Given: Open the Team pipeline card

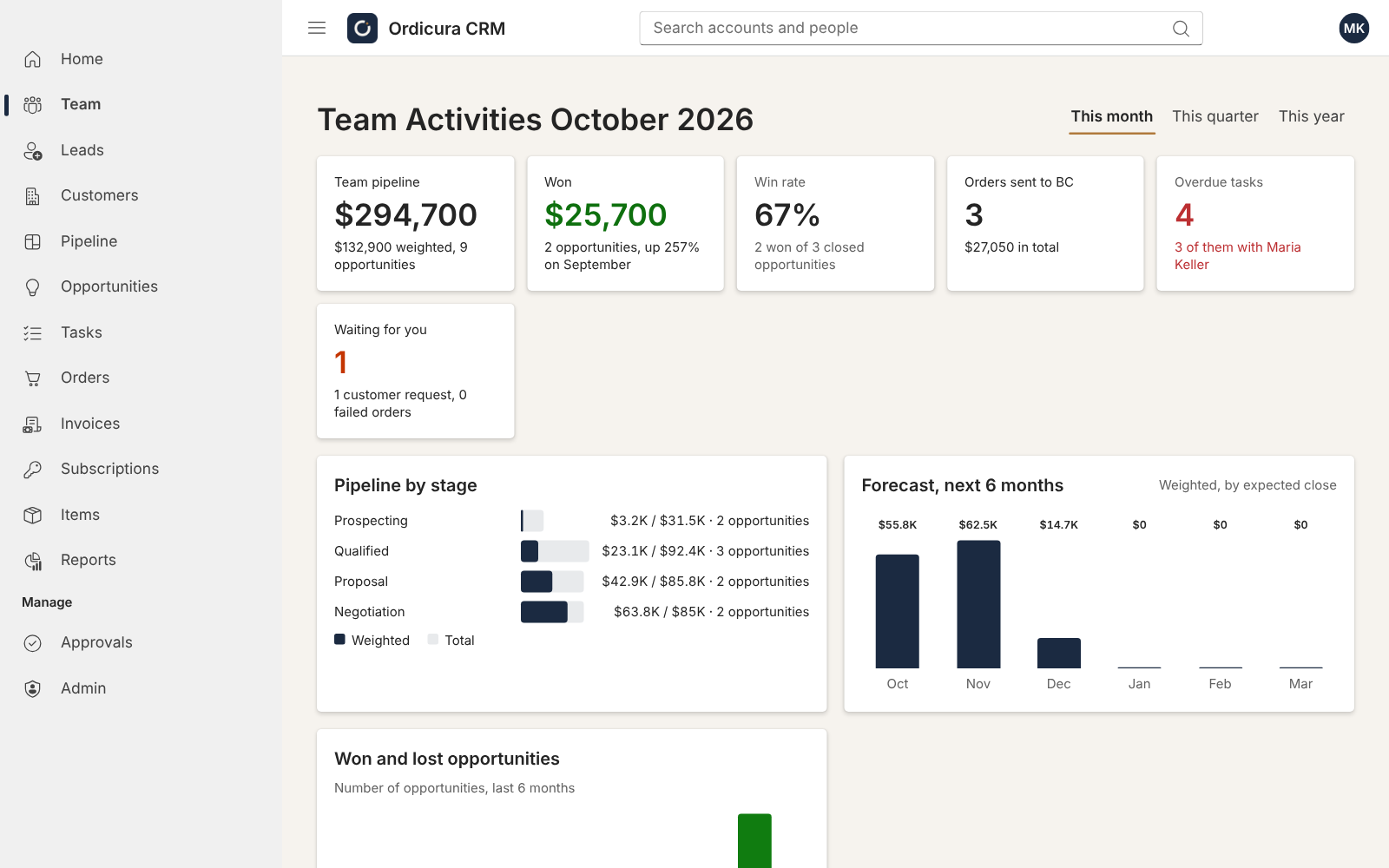Looking at the screenshot, I should click(416, 224).
